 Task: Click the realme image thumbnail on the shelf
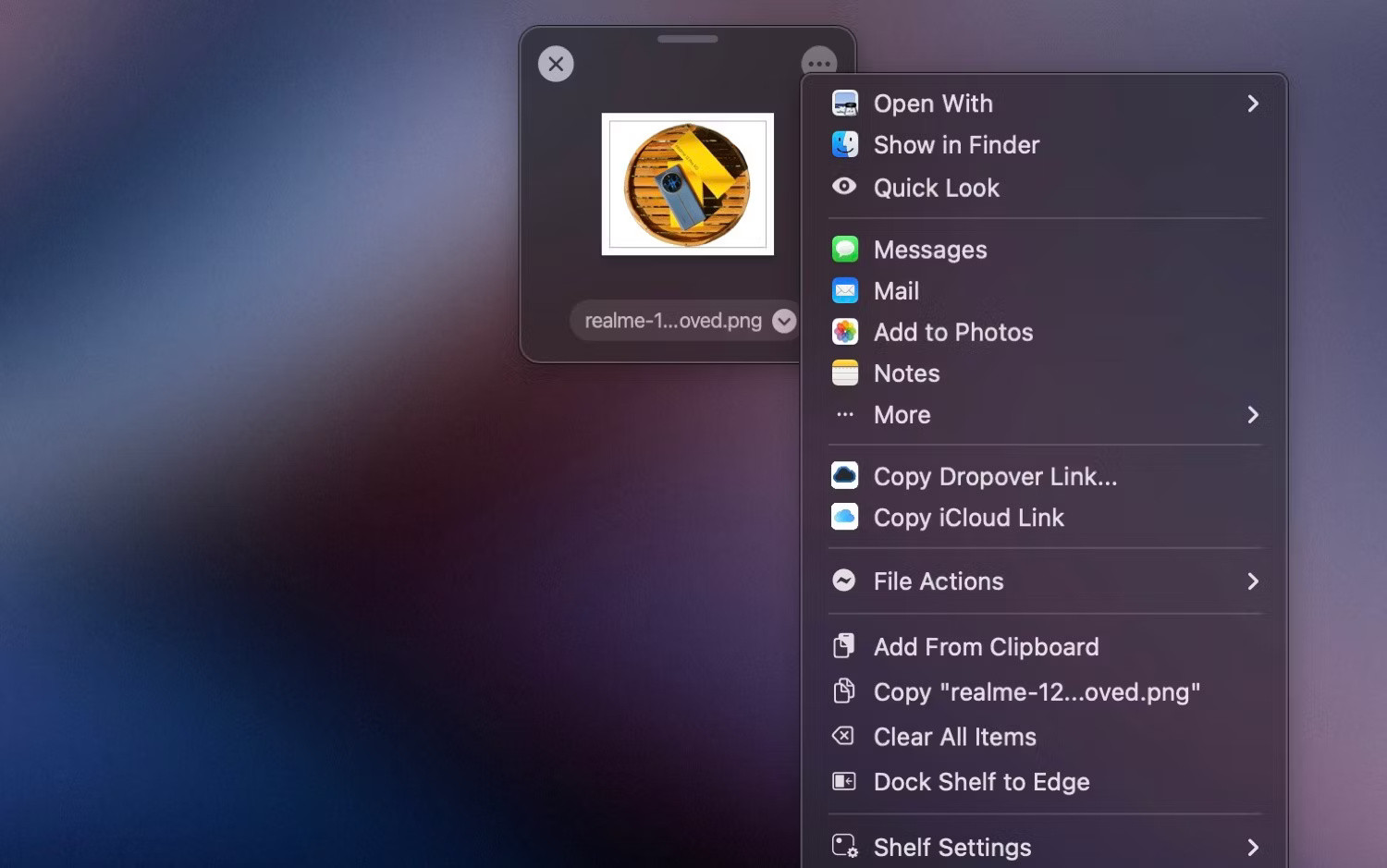point(687,183)
